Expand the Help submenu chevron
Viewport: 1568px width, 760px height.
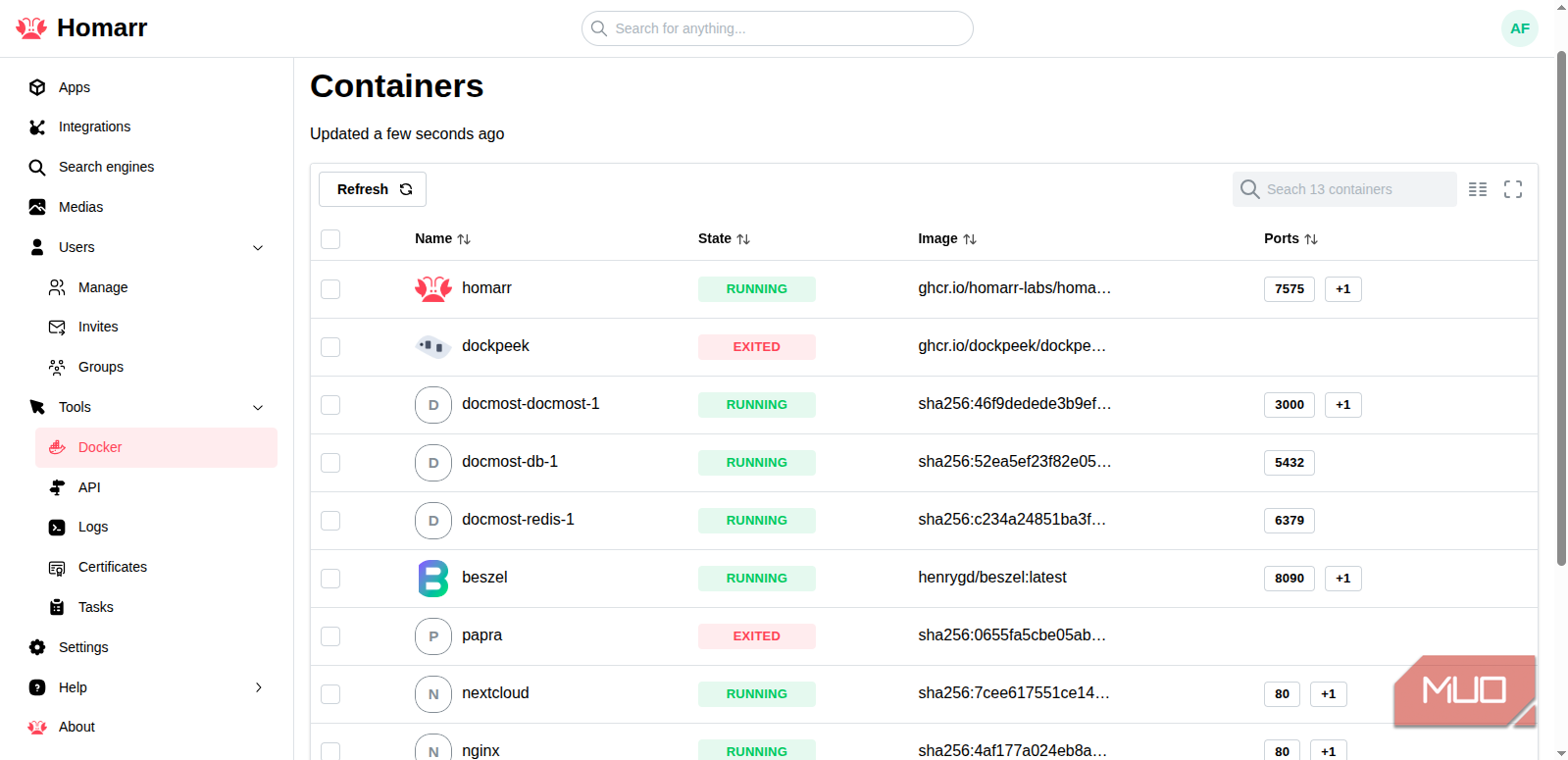(259, 687)
